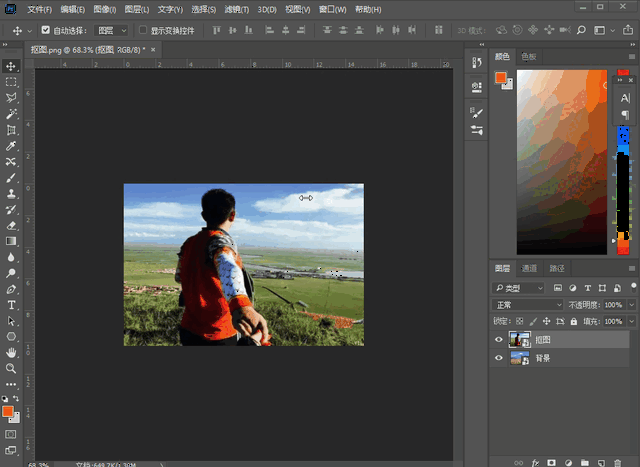Open the 正常 blend mode dropdown
This screenshot has width=640, height=467.
528,305
